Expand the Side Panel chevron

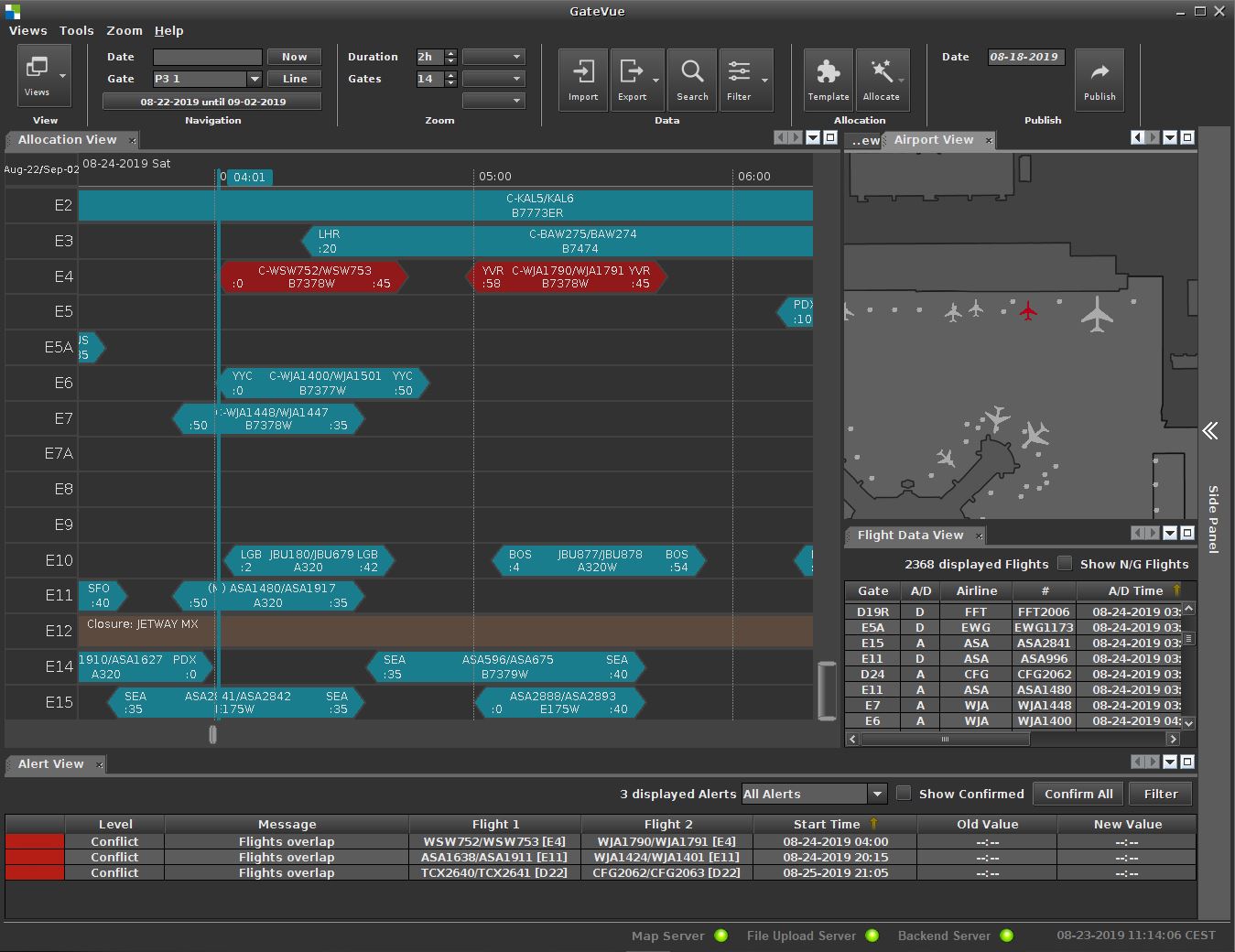(x=1210, y=431)
